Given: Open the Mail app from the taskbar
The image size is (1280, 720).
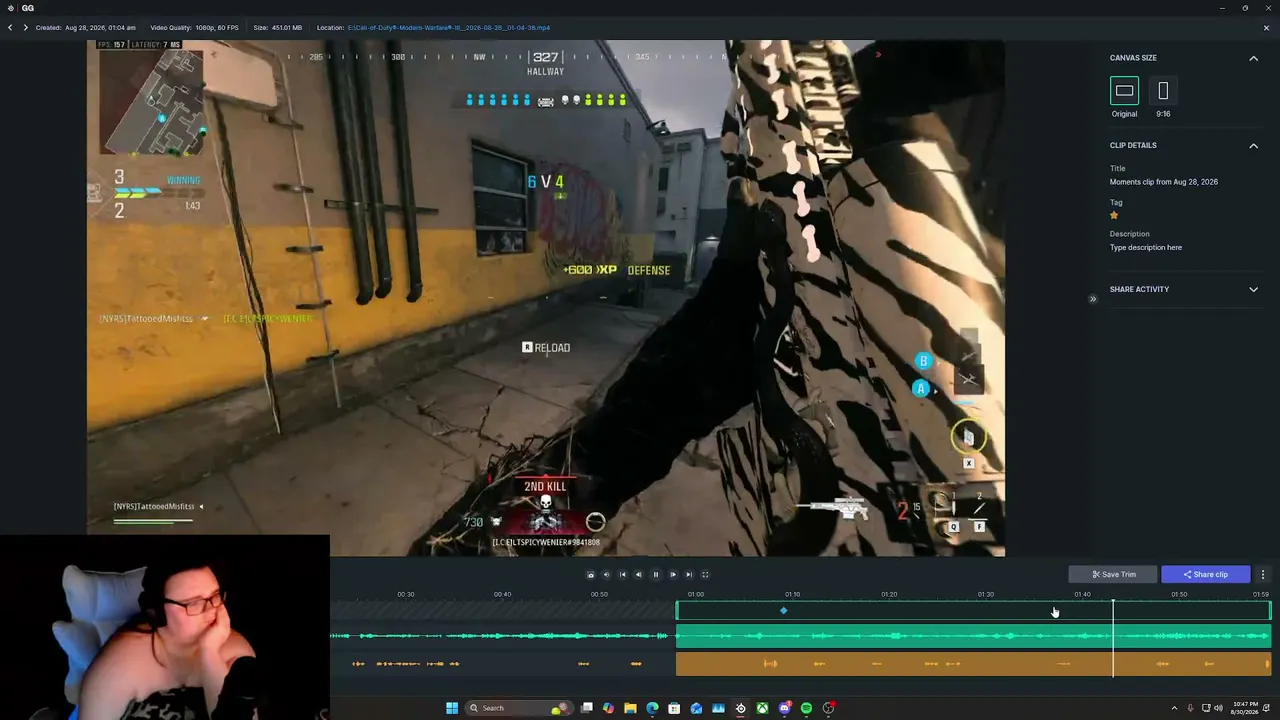Looking at the screenshot, I should tap(696, 708).
